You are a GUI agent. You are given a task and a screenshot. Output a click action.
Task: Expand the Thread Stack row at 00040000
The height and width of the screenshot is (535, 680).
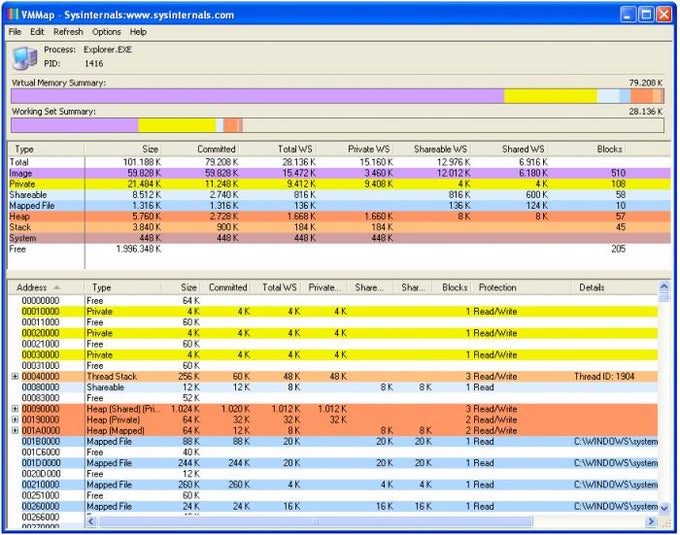(15, 376)
